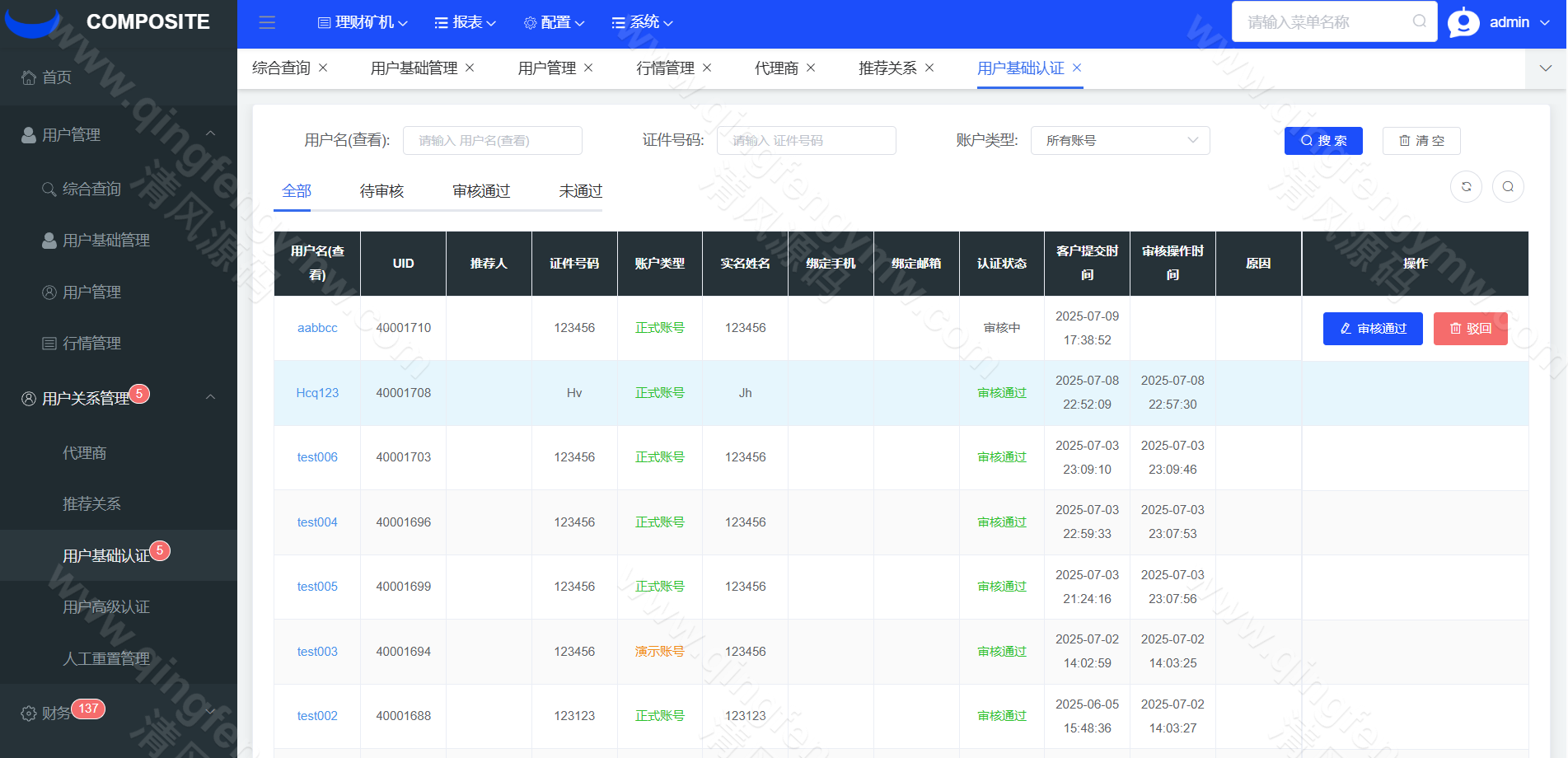Switch to the 待审核 filter tab

tap(381, 191)
